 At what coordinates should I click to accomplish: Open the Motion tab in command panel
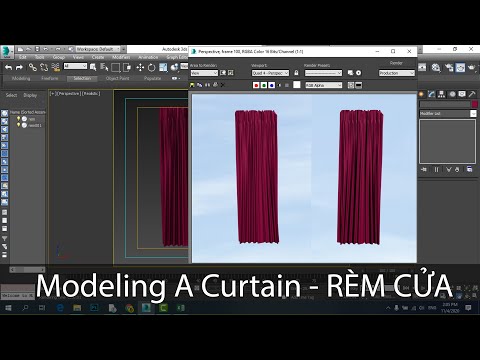(x=452, y=94)
